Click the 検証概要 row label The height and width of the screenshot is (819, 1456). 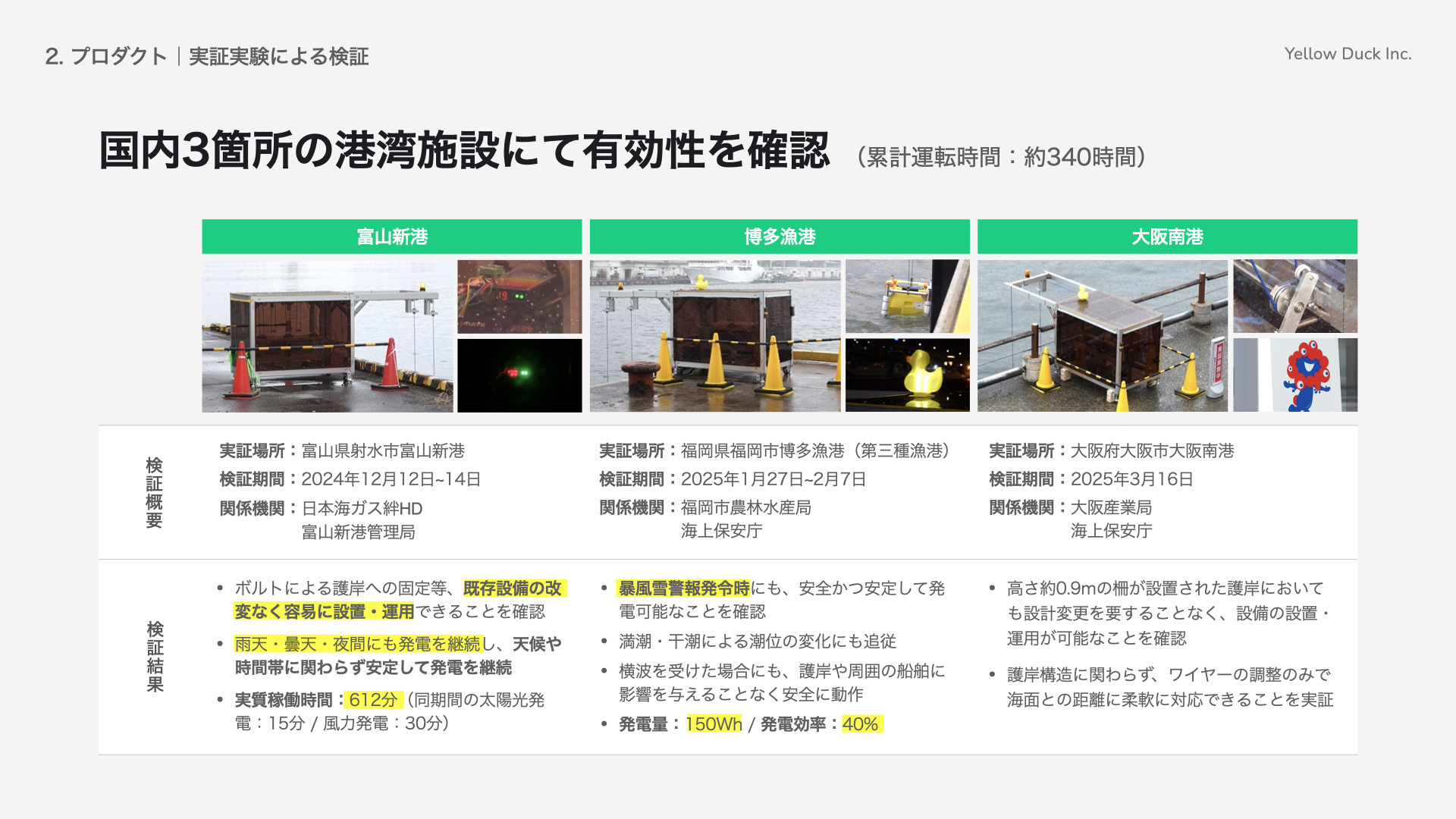tap(154, 492)
